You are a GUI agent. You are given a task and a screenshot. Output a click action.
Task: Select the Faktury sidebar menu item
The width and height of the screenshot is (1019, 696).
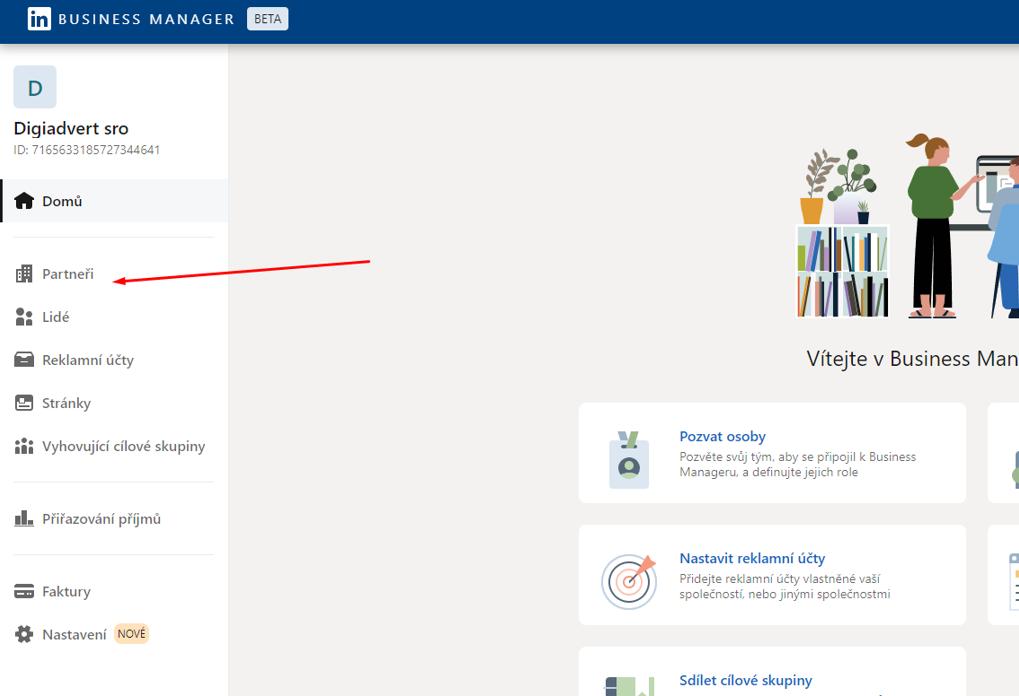[x=64, y=591]
